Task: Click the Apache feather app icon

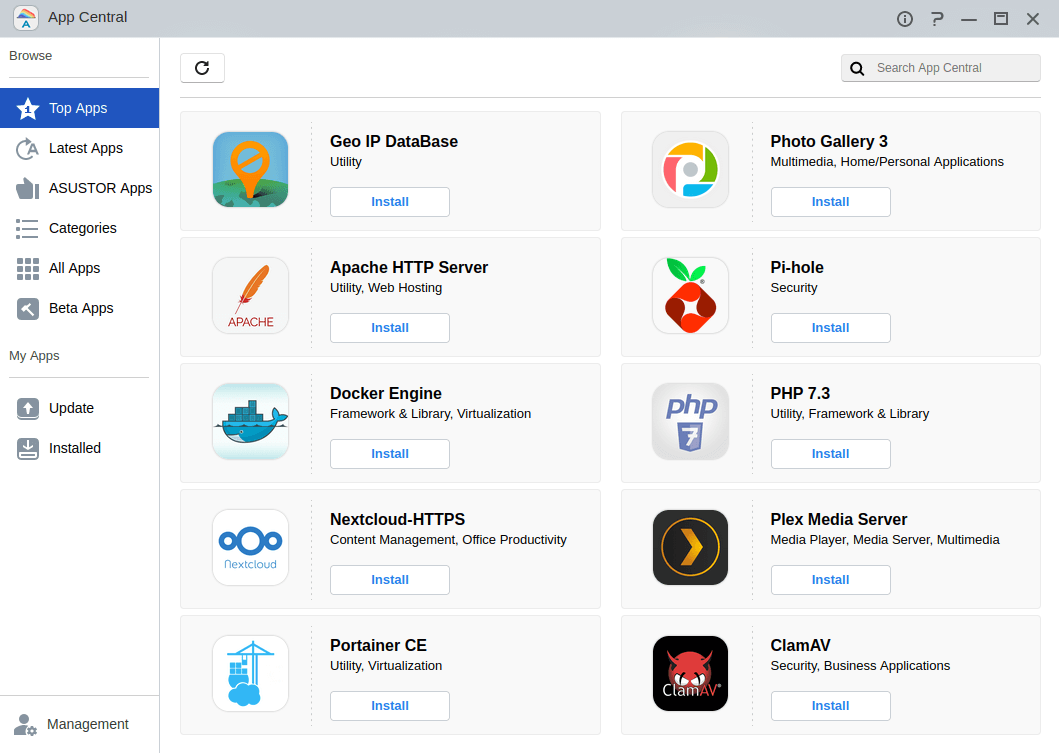Action: 251,295
